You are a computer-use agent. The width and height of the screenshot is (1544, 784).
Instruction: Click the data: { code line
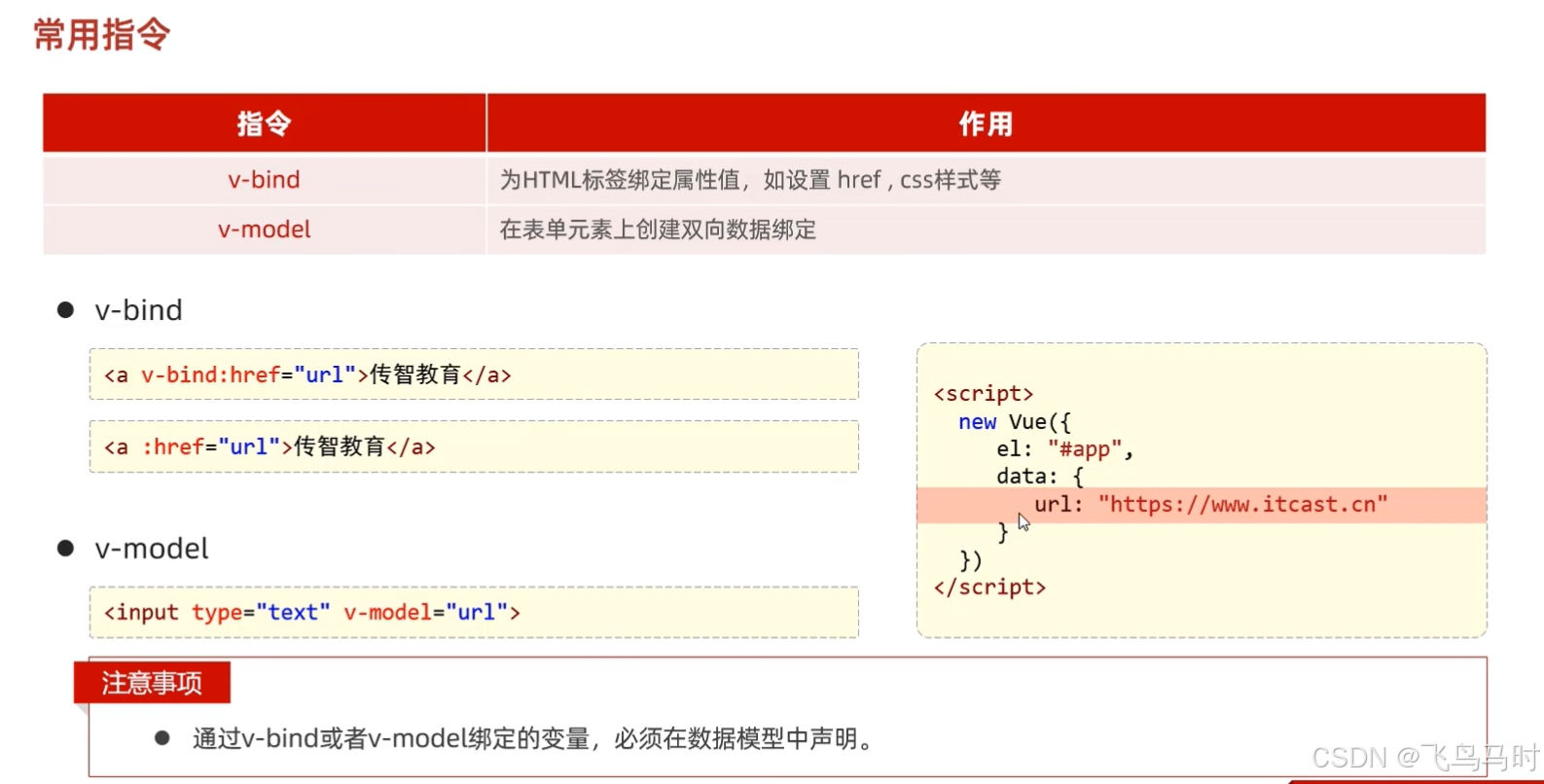pyautogui.click(x=1039, y=477)
